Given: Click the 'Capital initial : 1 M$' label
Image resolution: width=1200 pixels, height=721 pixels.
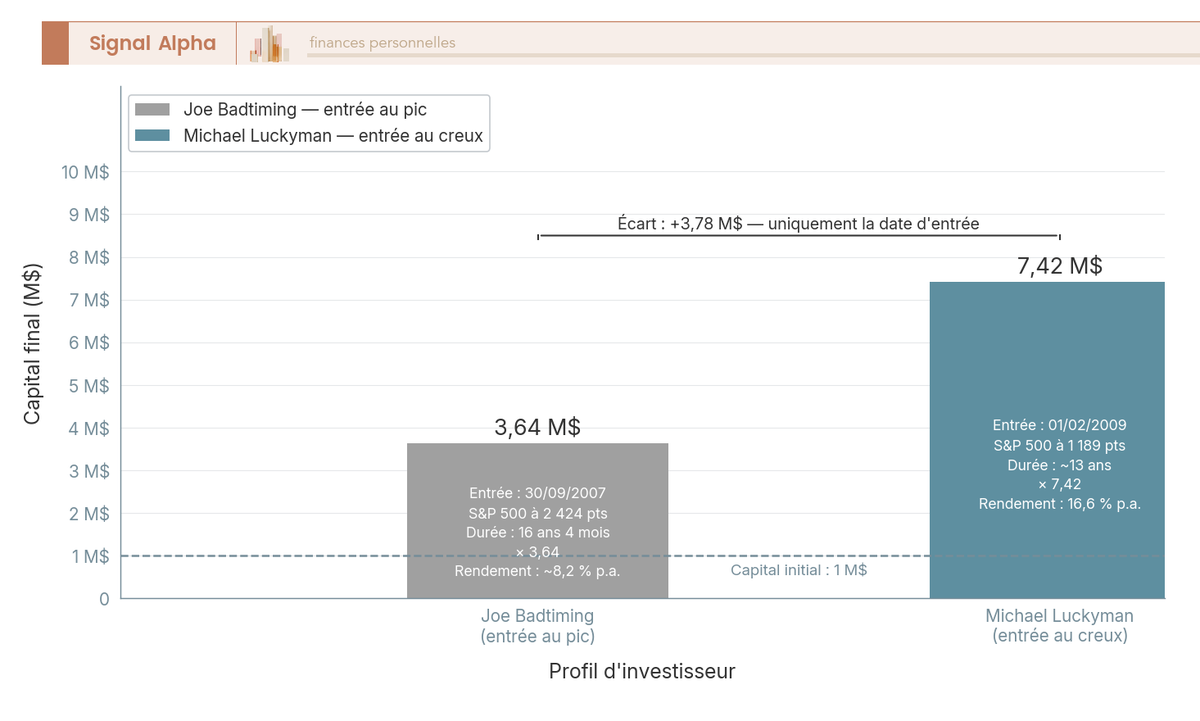Looking at the screenshot, I should [x=799, y=570].
